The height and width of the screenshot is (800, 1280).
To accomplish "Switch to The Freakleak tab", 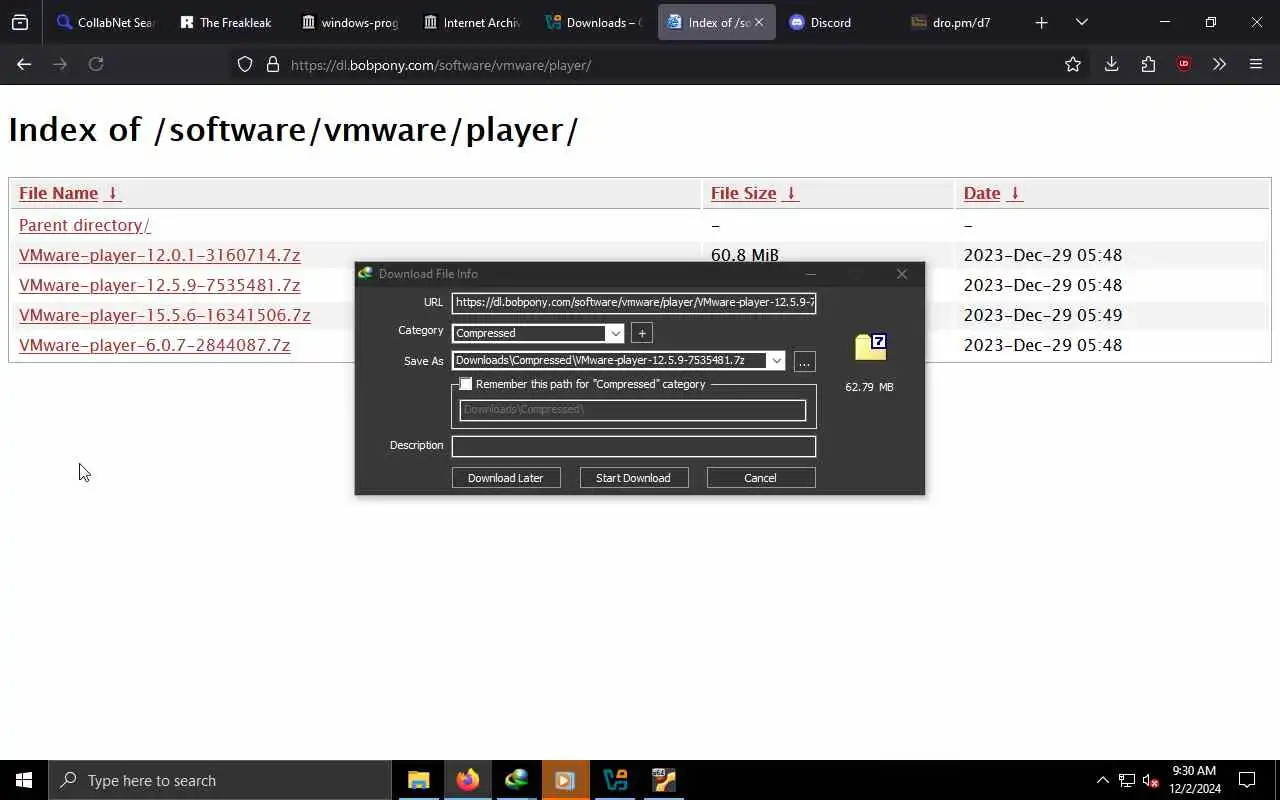I will point(226,22).
